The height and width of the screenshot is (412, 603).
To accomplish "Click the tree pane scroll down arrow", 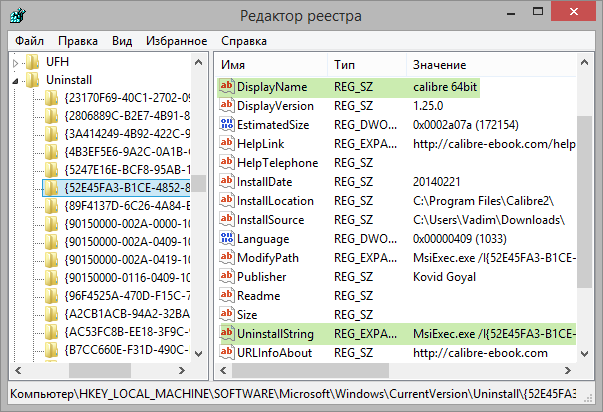I will (198, 354).
